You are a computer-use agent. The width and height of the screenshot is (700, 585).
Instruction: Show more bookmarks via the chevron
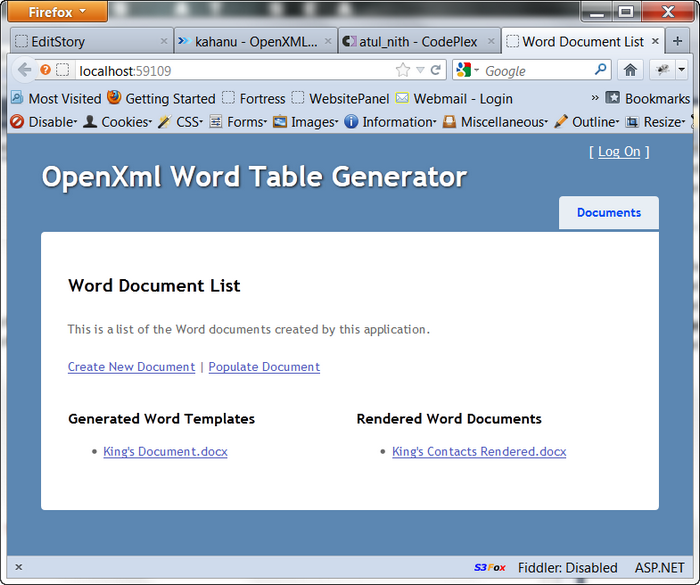[x=595, y=97]
